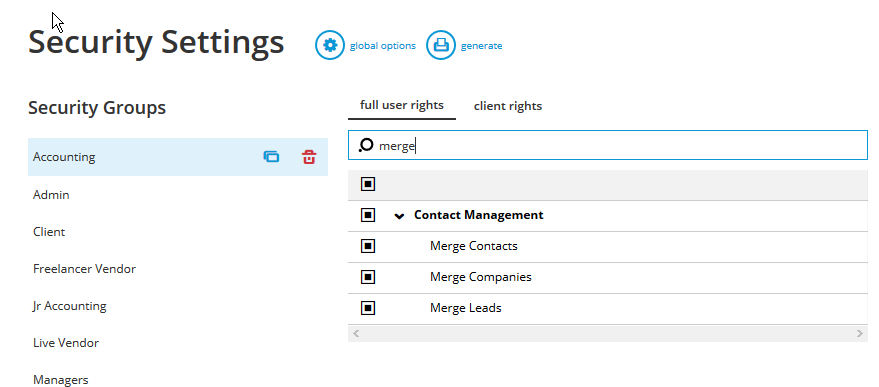This screenshot has width=879, height=387.
Task: Delete the Accounting group trash icon
Action: (x=309, y=157)
